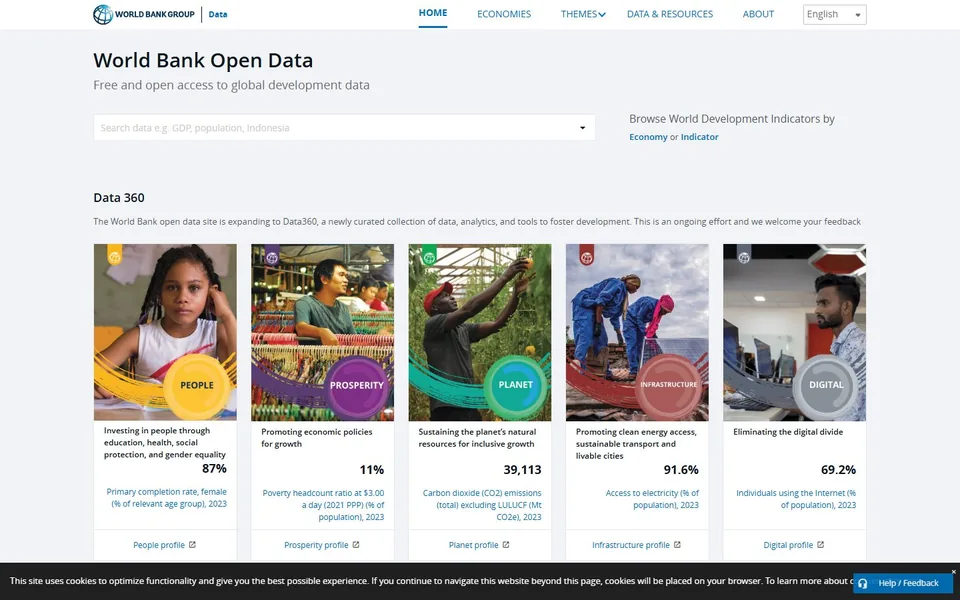The height and width of the screenshot is (600, 960).
Task: Open the People card photo
Action: pyautogui.click(x=165, y=332)
